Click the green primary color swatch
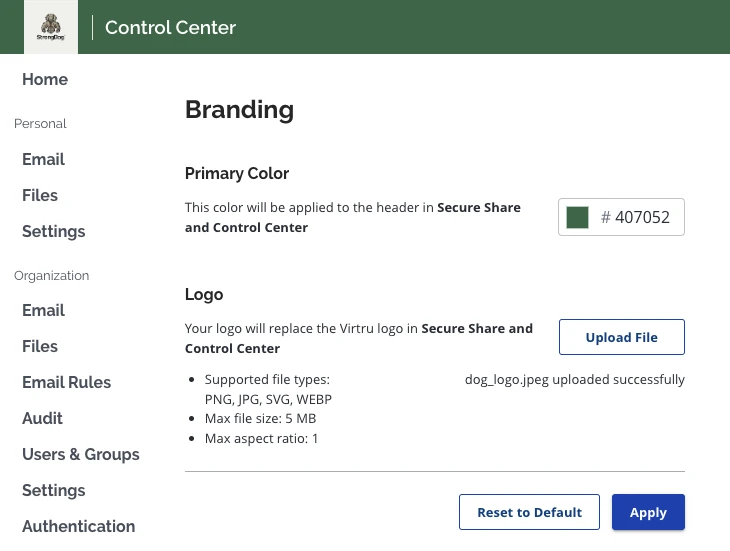The image size is (730, 551). pos(577,218)
